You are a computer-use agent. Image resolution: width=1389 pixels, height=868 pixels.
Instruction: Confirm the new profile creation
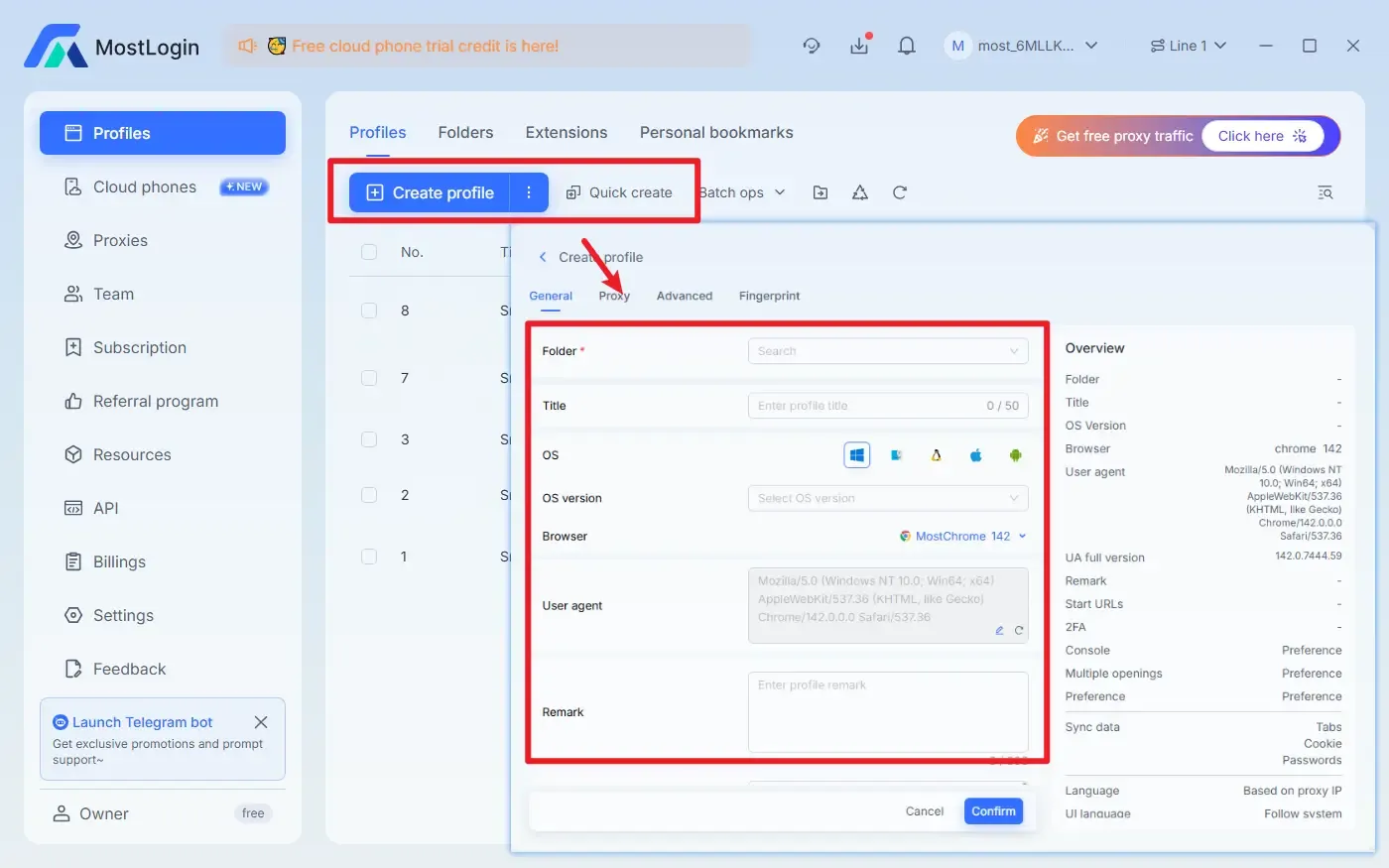tap(993, 810)
